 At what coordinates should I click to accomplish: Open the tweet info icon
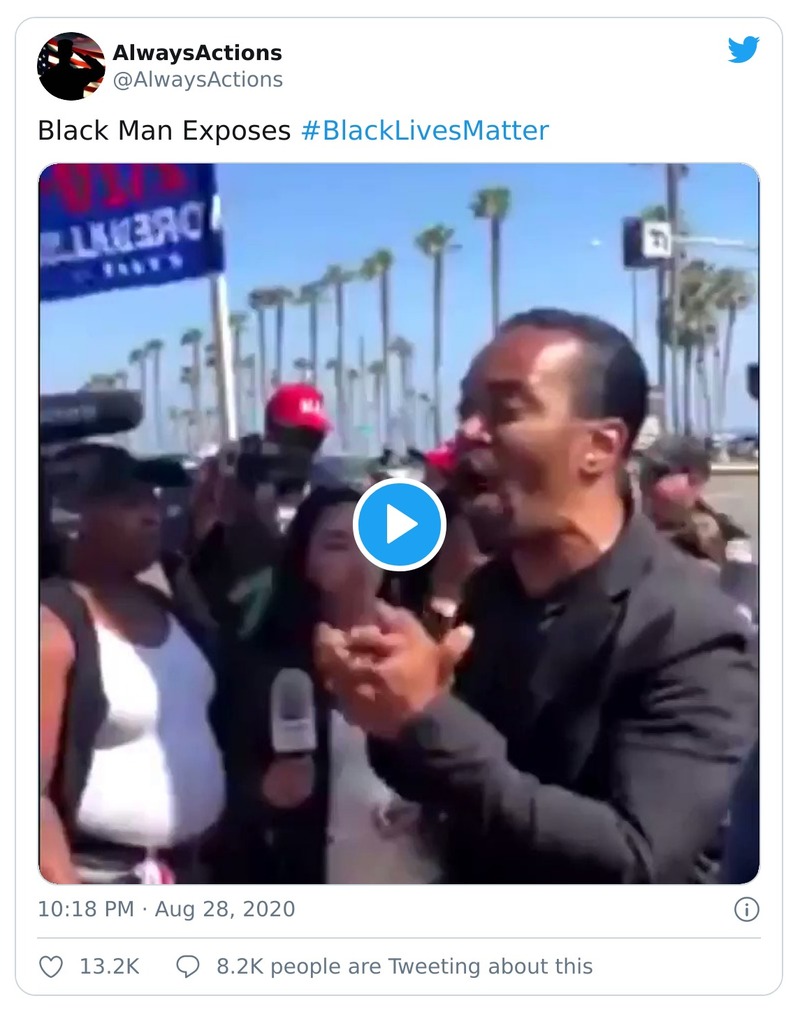pyautogui.click(x=746, y=909)
